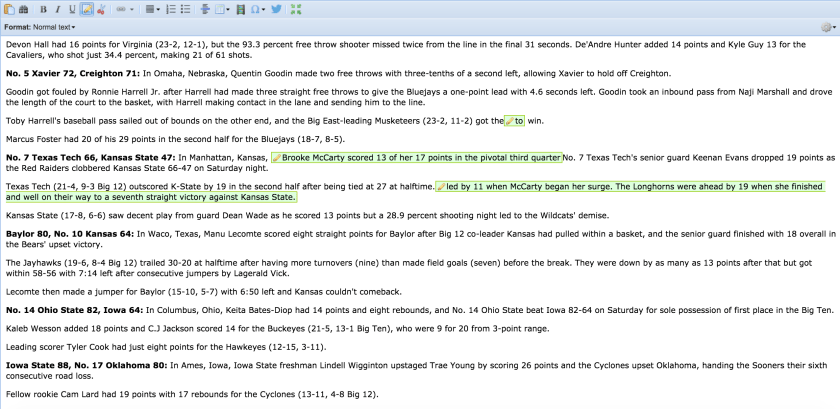
Task: Click the film strip media icon
Action: 240,9
